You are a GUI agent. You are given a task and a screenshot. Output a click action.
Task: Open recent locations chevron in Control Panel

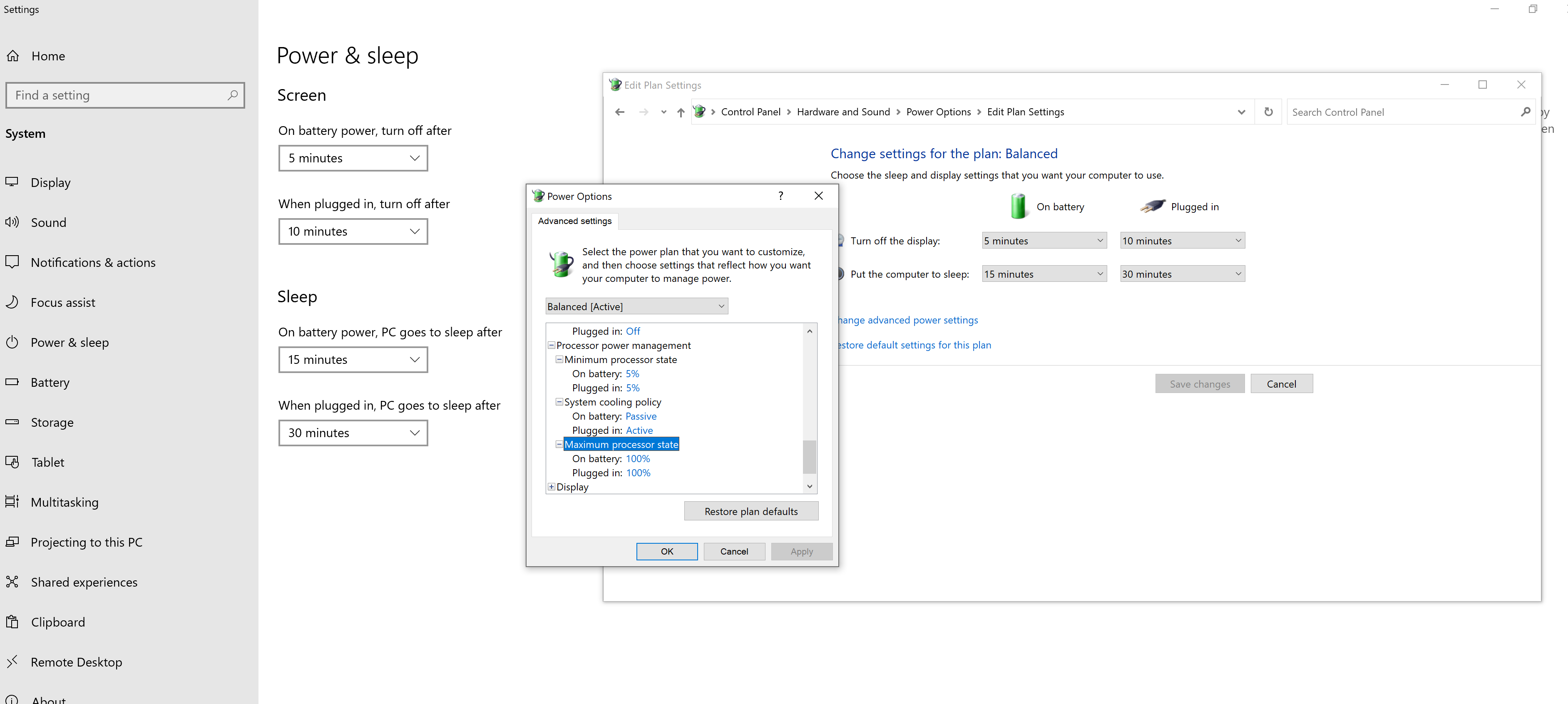point(663,112)
